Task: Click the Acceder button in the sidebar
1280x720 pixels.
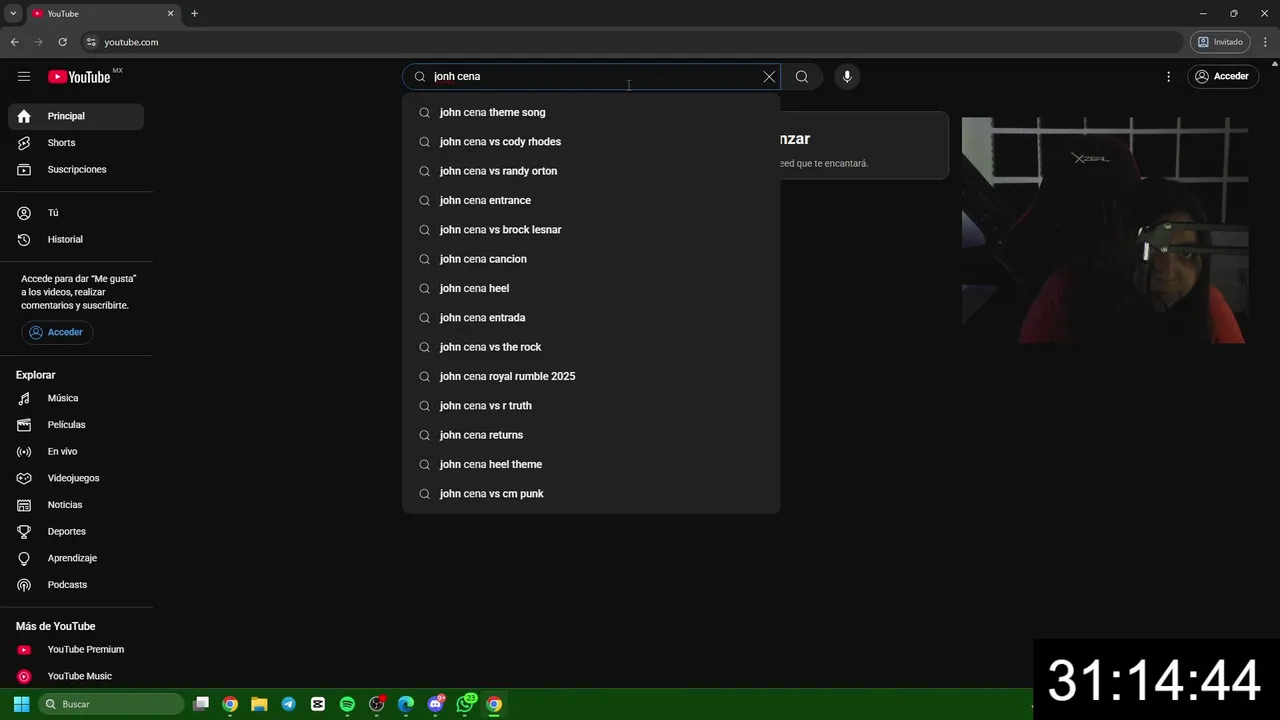Action: click(x=57, y=332)
